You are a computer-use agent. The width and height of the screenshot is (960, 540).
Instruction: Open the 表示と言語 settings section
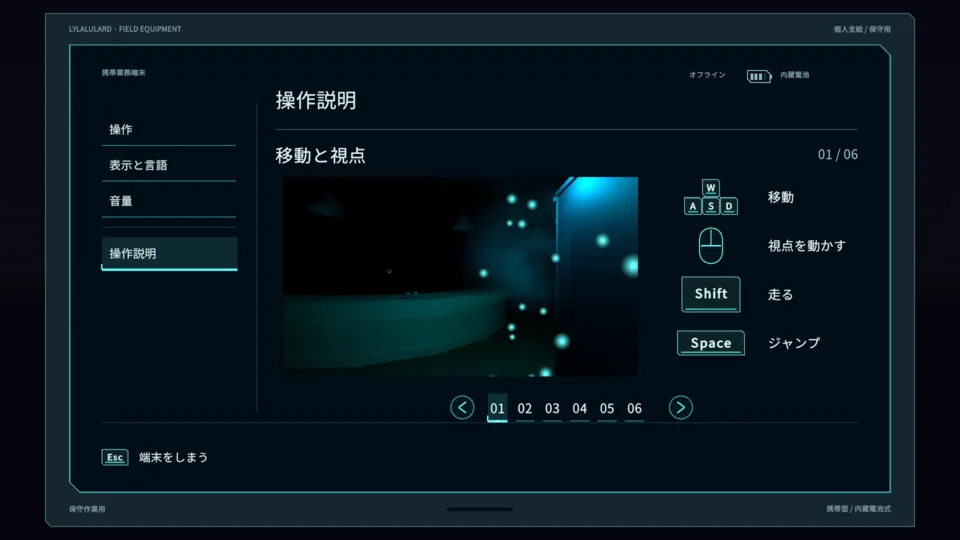point(168,165)
